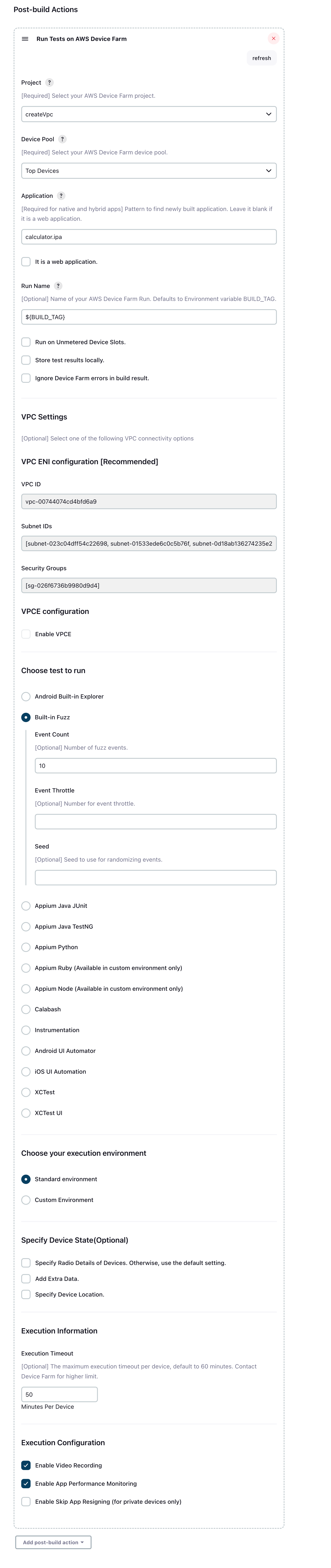This screenshot has width=331, height=1568.
Task: Open the Add post-build action menu
Action: [54, 1542]
